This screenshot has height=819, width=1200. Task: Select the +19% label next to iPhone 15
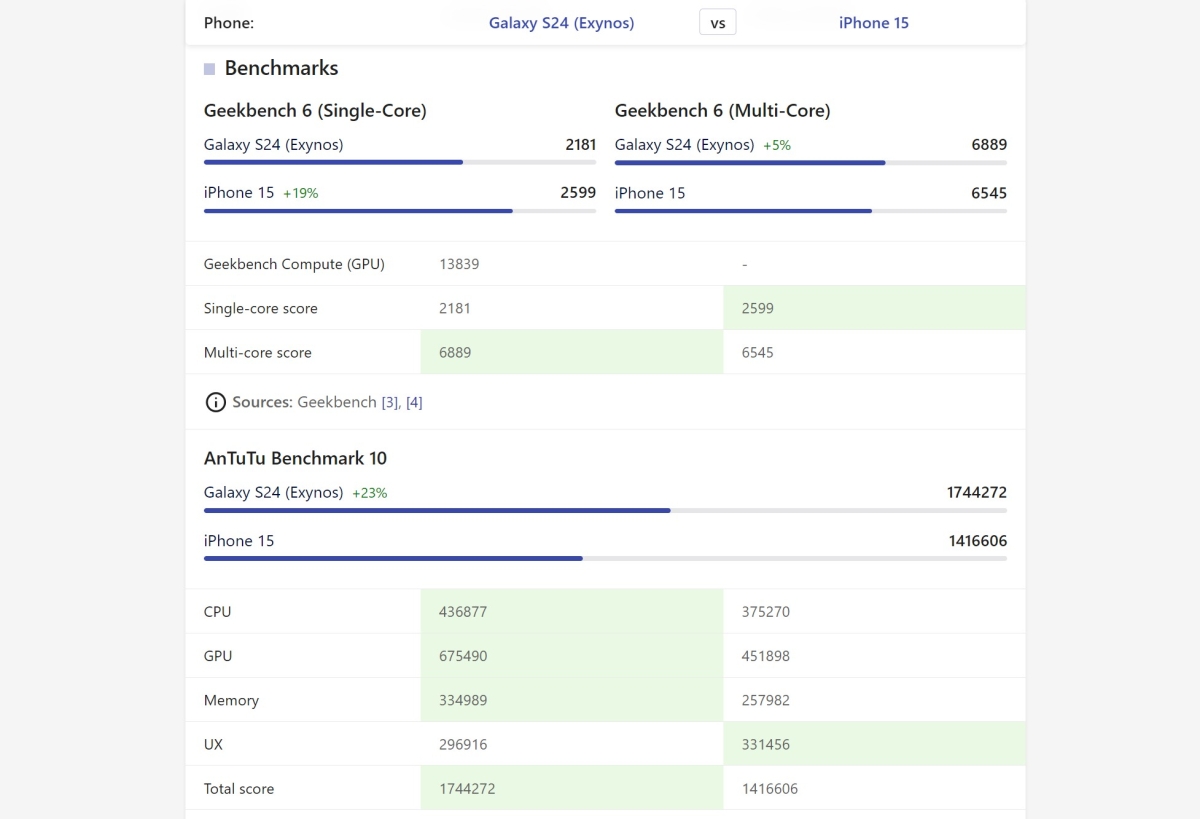pos(300,193)
